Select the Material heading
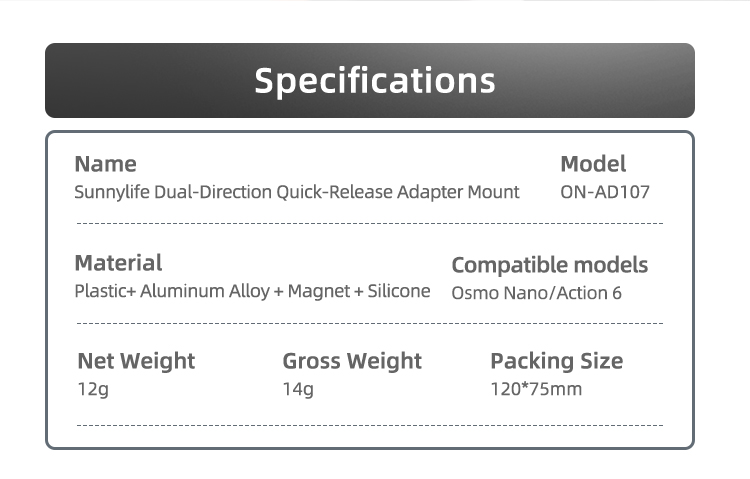 118,263
